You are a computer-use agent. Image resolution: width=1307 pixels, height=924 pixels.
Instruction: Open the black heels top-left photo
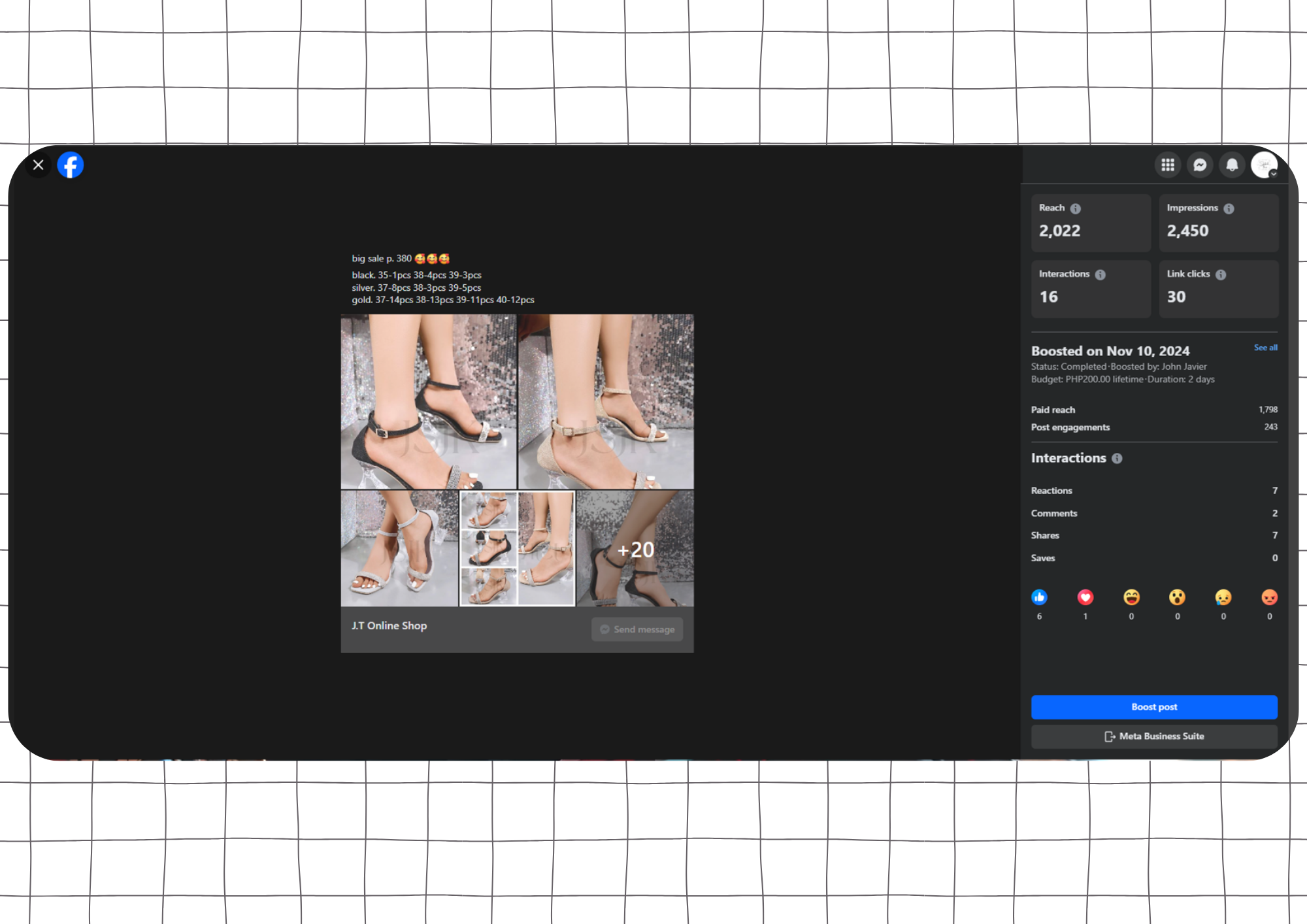point(429,401)
